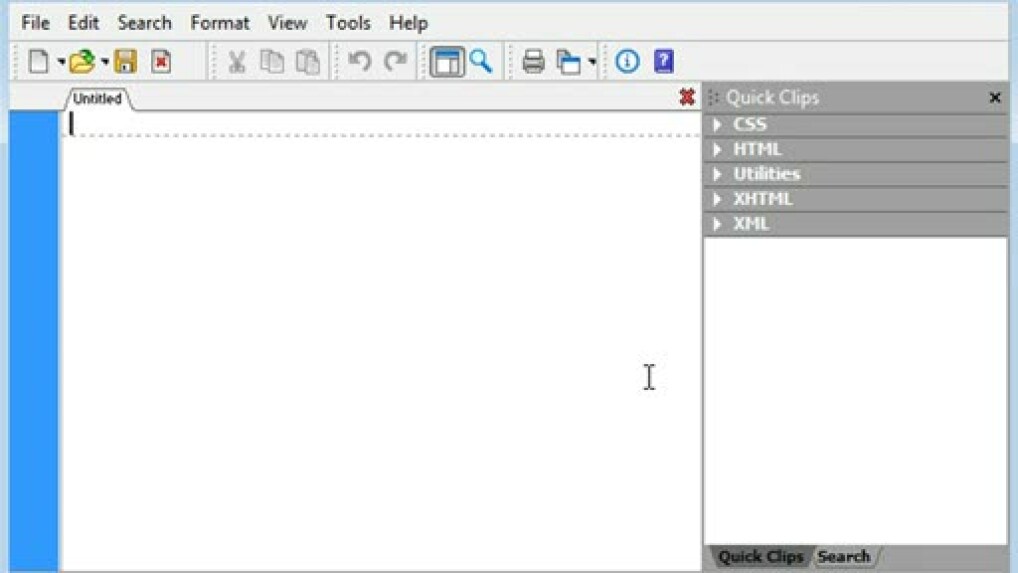Open the Tools menu
Viewport: 1018px width, 573px height.
click(x=348, y=22)
